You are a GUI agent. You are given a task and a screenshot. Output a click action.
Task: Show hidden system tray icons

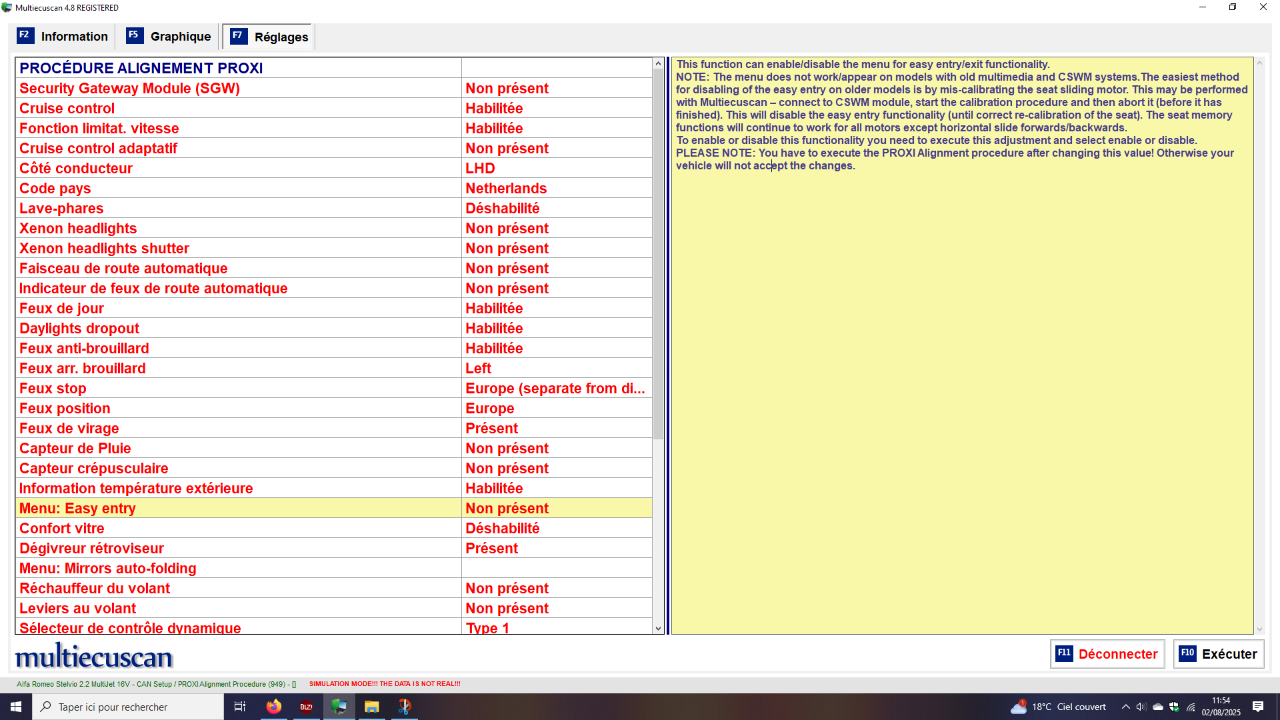coord(1126,707)
